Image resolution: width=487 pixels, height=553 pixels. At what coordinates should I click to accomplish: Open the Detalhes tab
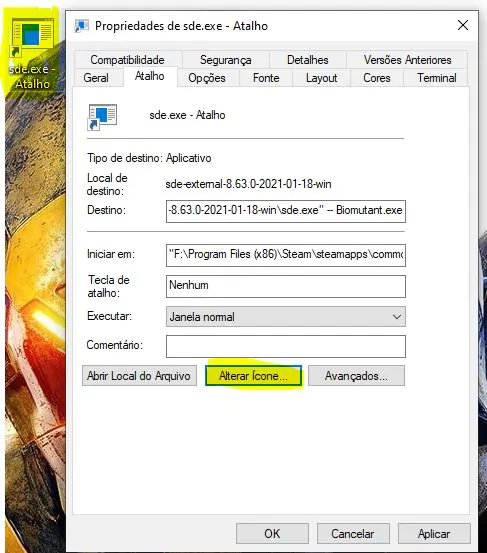[x=308, y=60]
